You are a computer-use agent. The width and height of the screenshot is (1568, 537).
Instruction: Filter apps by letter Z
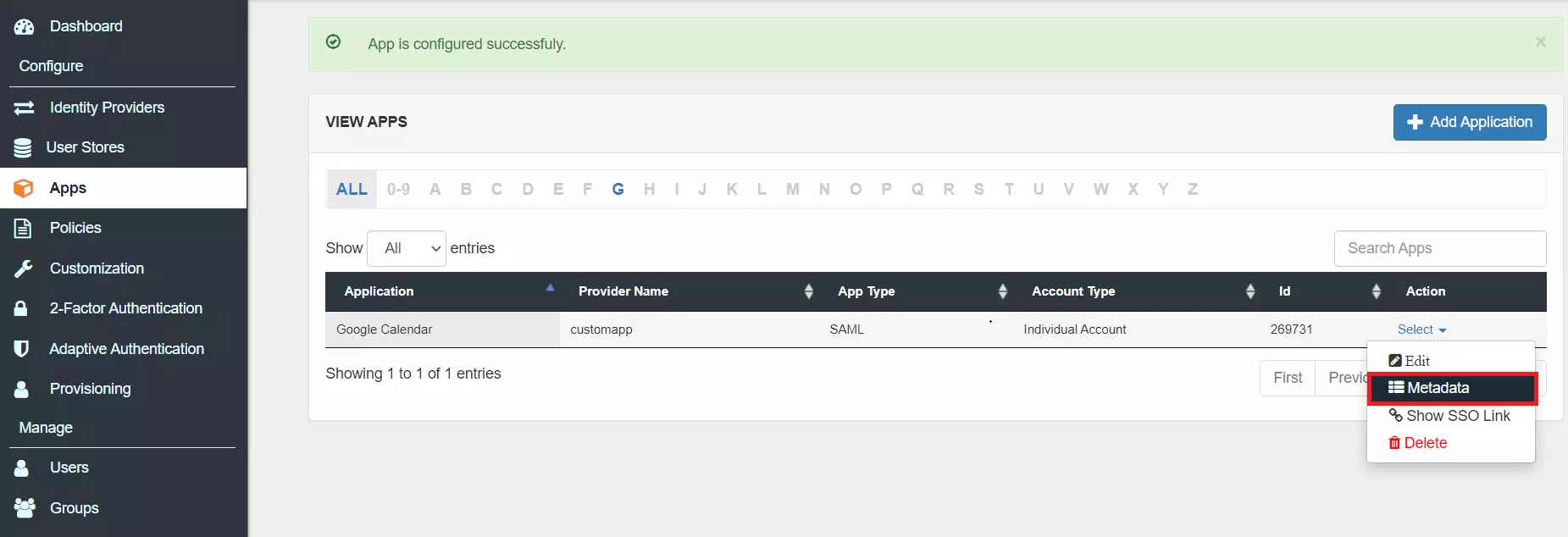pos(1193,189)
